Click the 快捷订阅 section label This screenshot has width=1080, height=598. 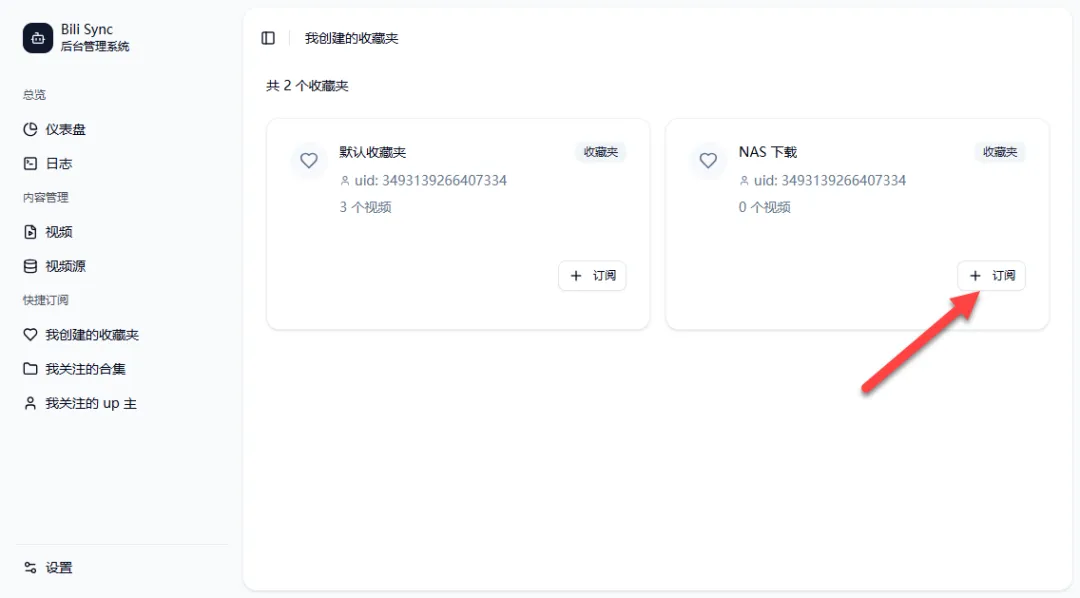pos(45,300)
